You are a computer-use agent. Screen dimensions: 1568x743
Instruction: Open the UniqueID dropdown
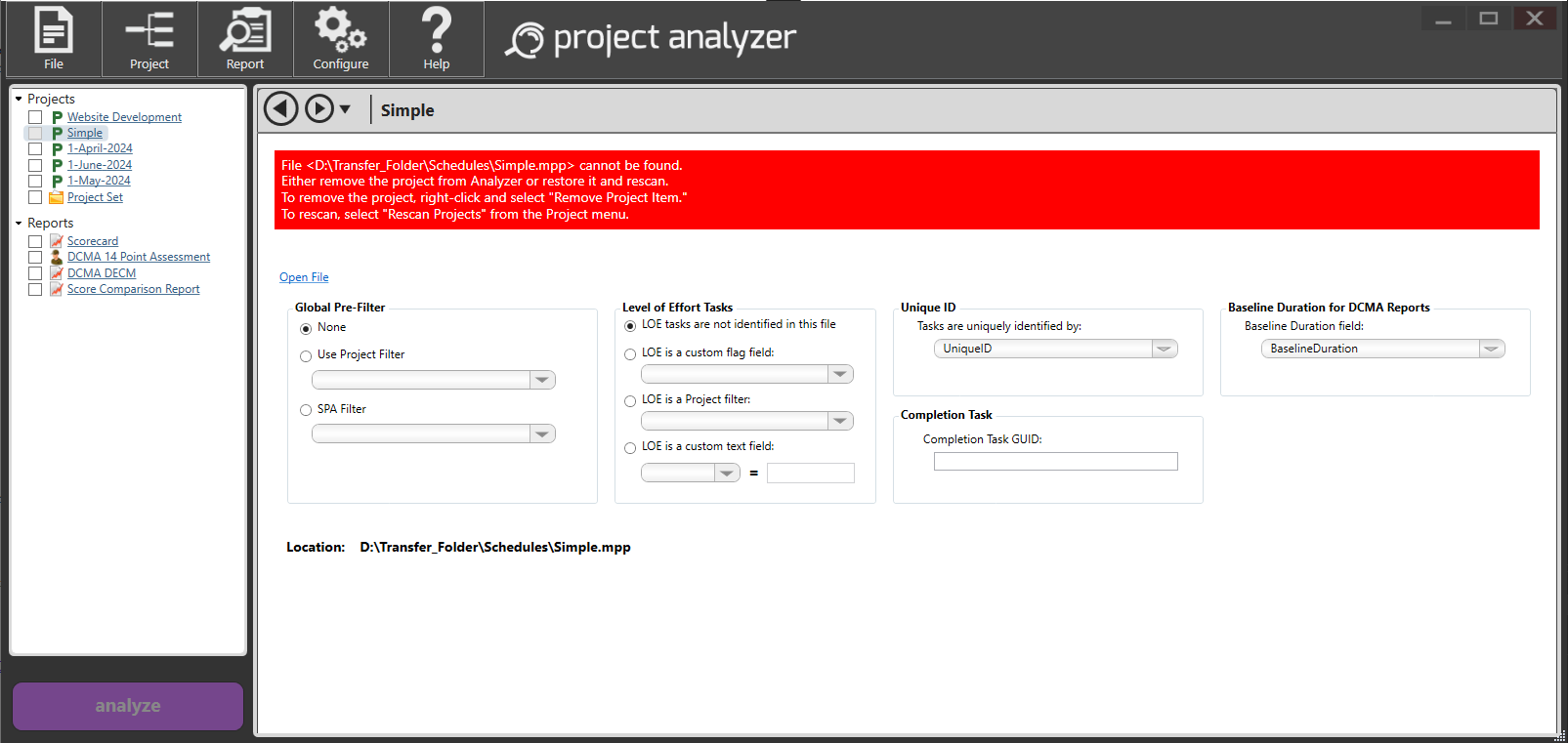tap(1163, 349)
